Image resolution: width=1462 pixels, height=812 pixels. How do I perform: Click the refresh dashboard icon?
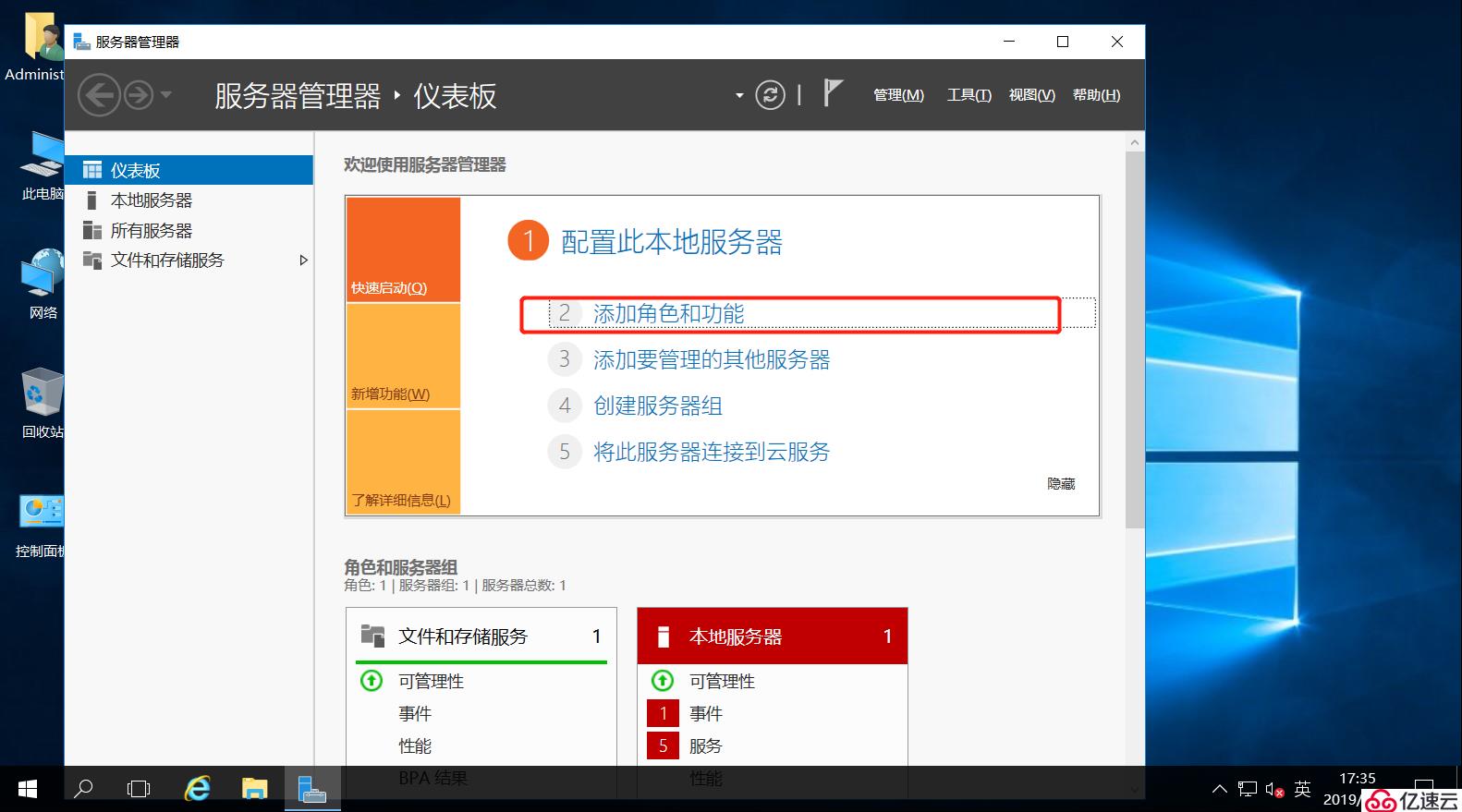coord(770,95)
